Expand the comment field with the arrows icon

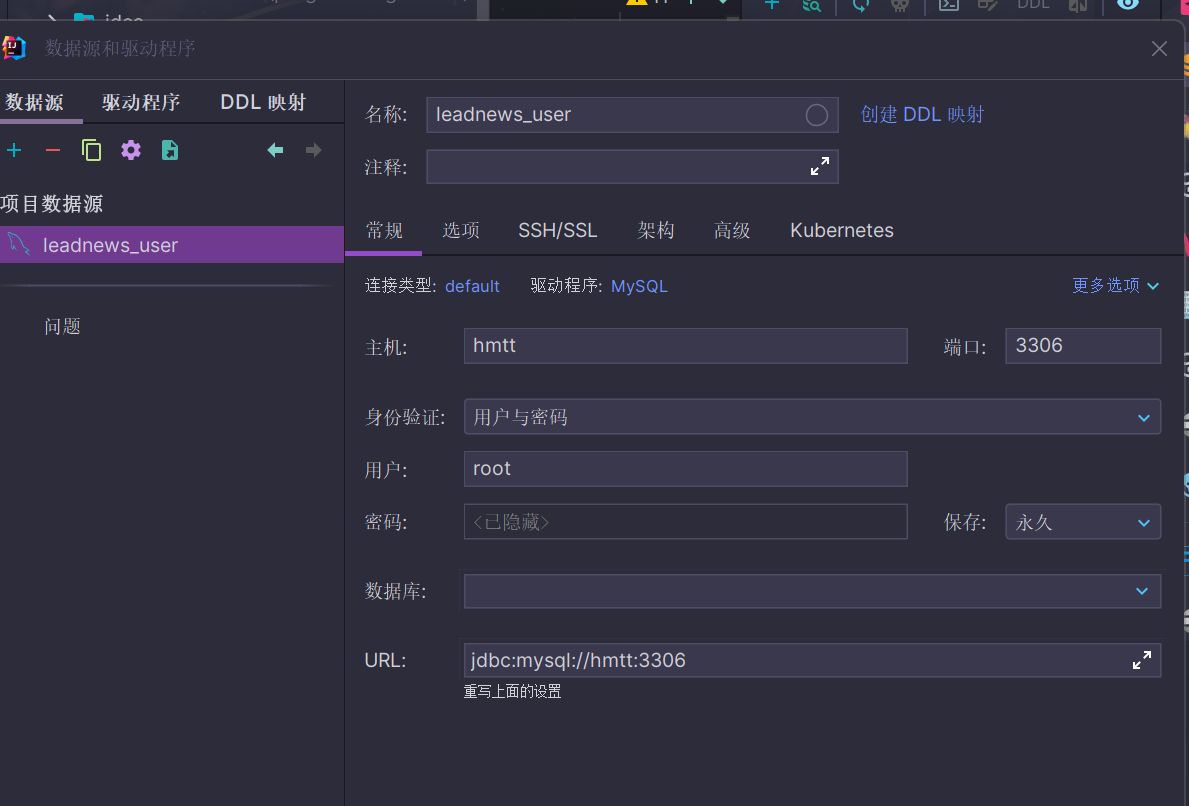(x=820, y=166)
